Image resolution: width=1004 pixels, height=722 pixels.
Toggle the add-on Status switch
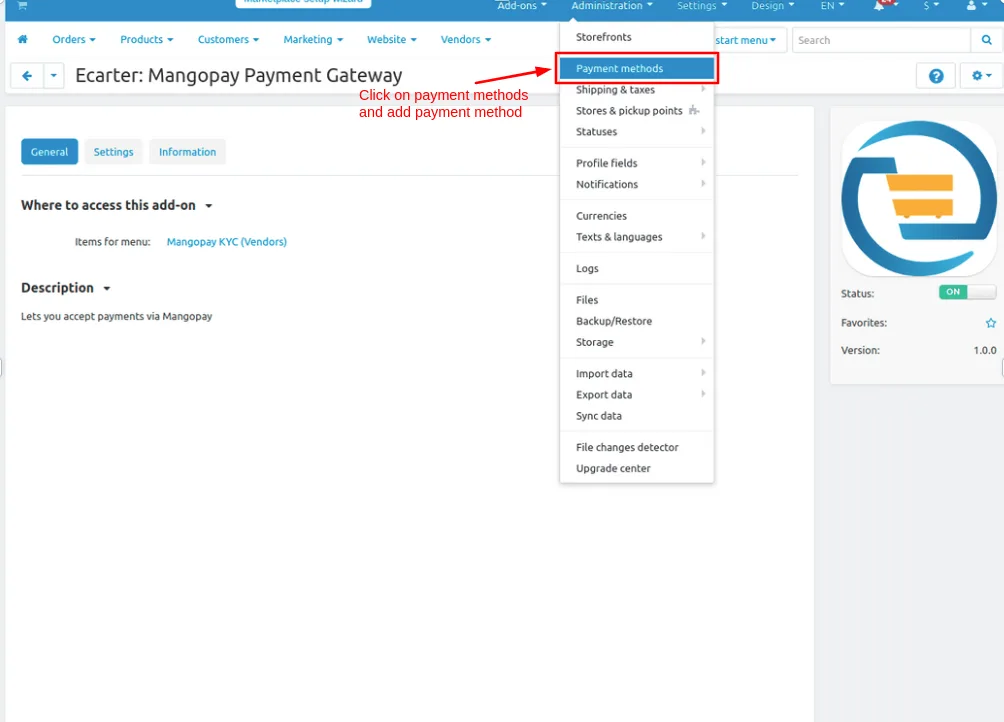click(967, 292)
